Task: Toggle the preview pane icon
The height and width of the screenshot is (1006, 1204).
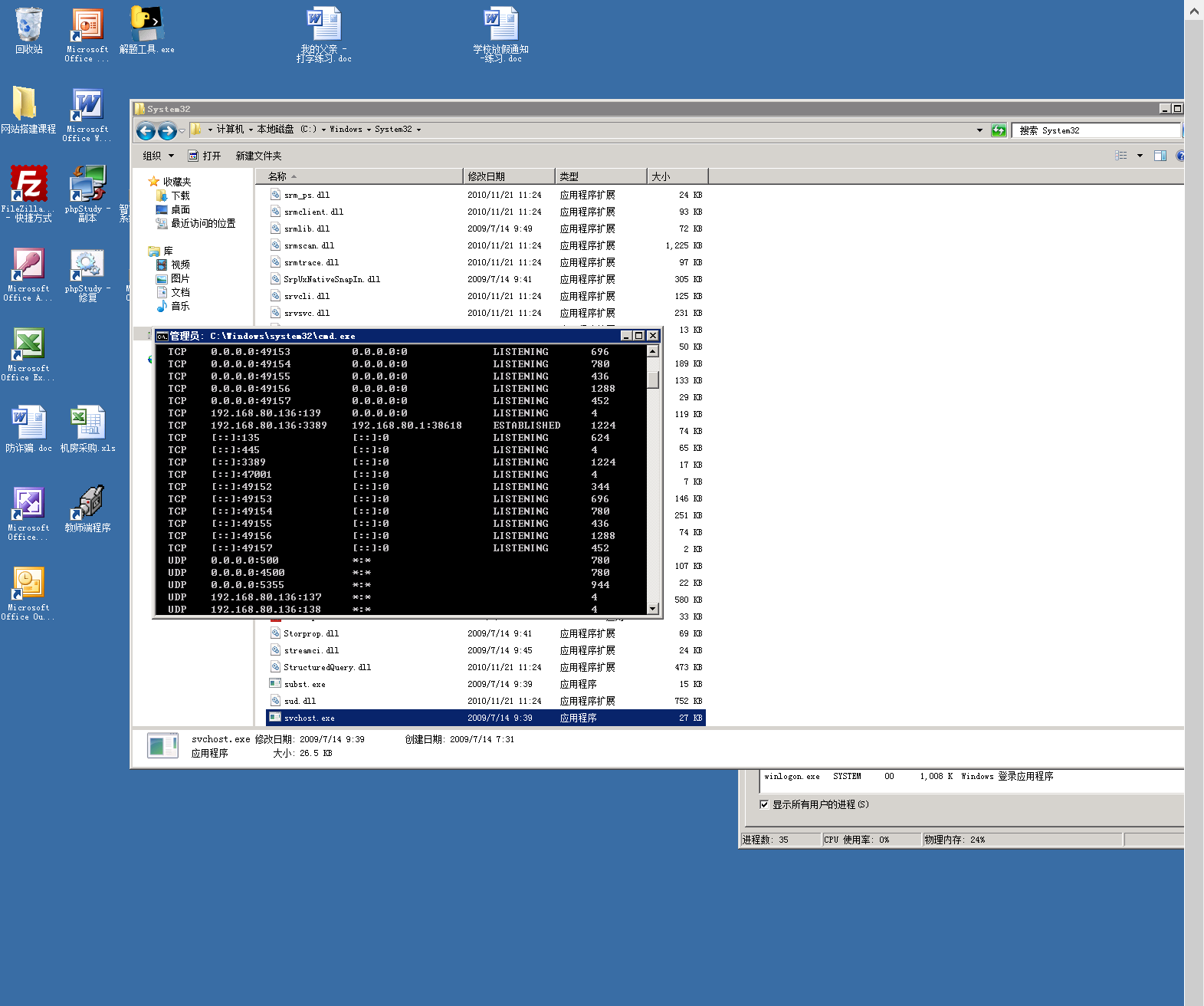Action: pyautogui.click(x=1160, y=156)
